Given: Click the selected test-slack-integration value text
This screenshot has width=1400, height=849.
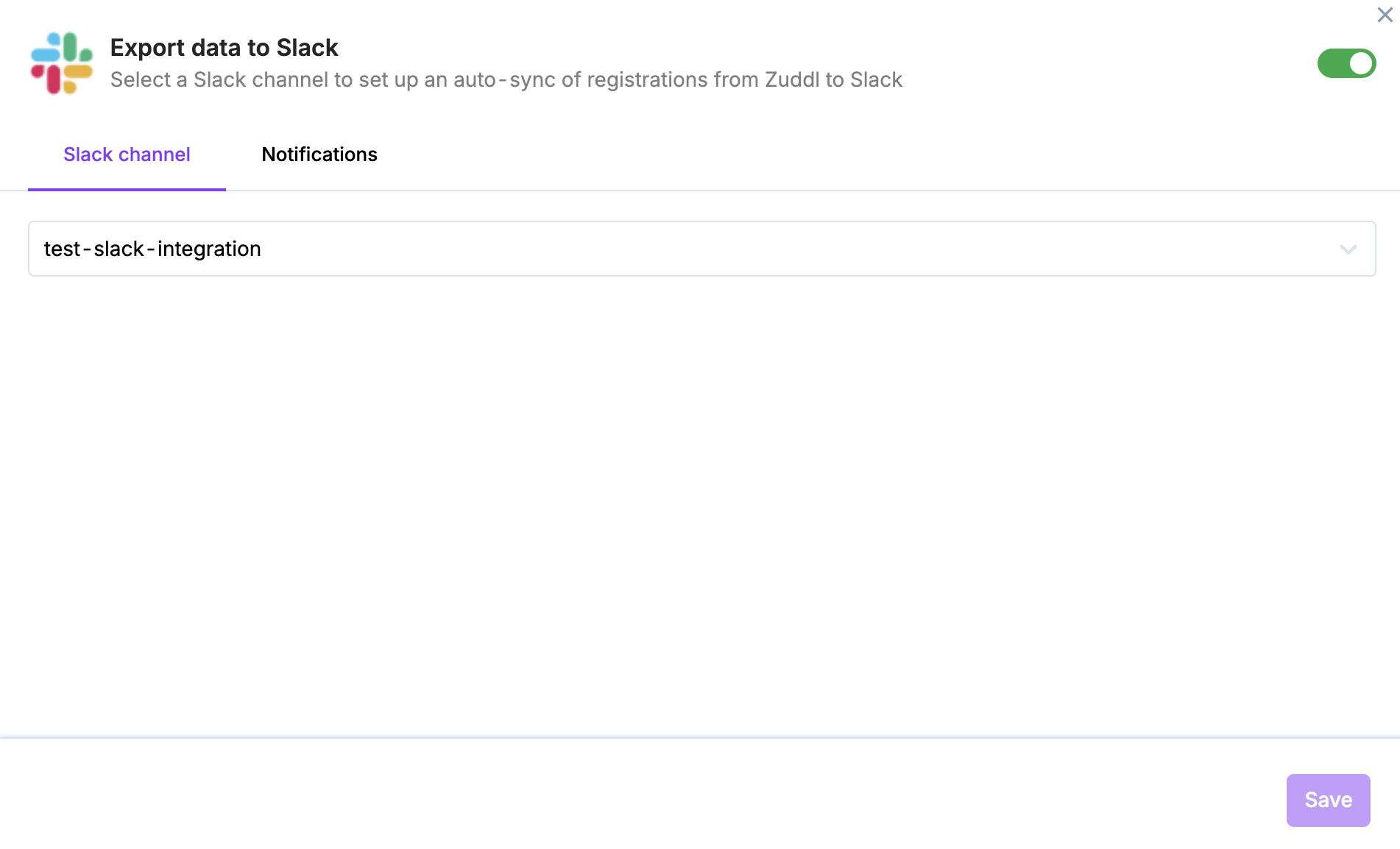Looking at the screenshot, I should [x=152, y=249].
